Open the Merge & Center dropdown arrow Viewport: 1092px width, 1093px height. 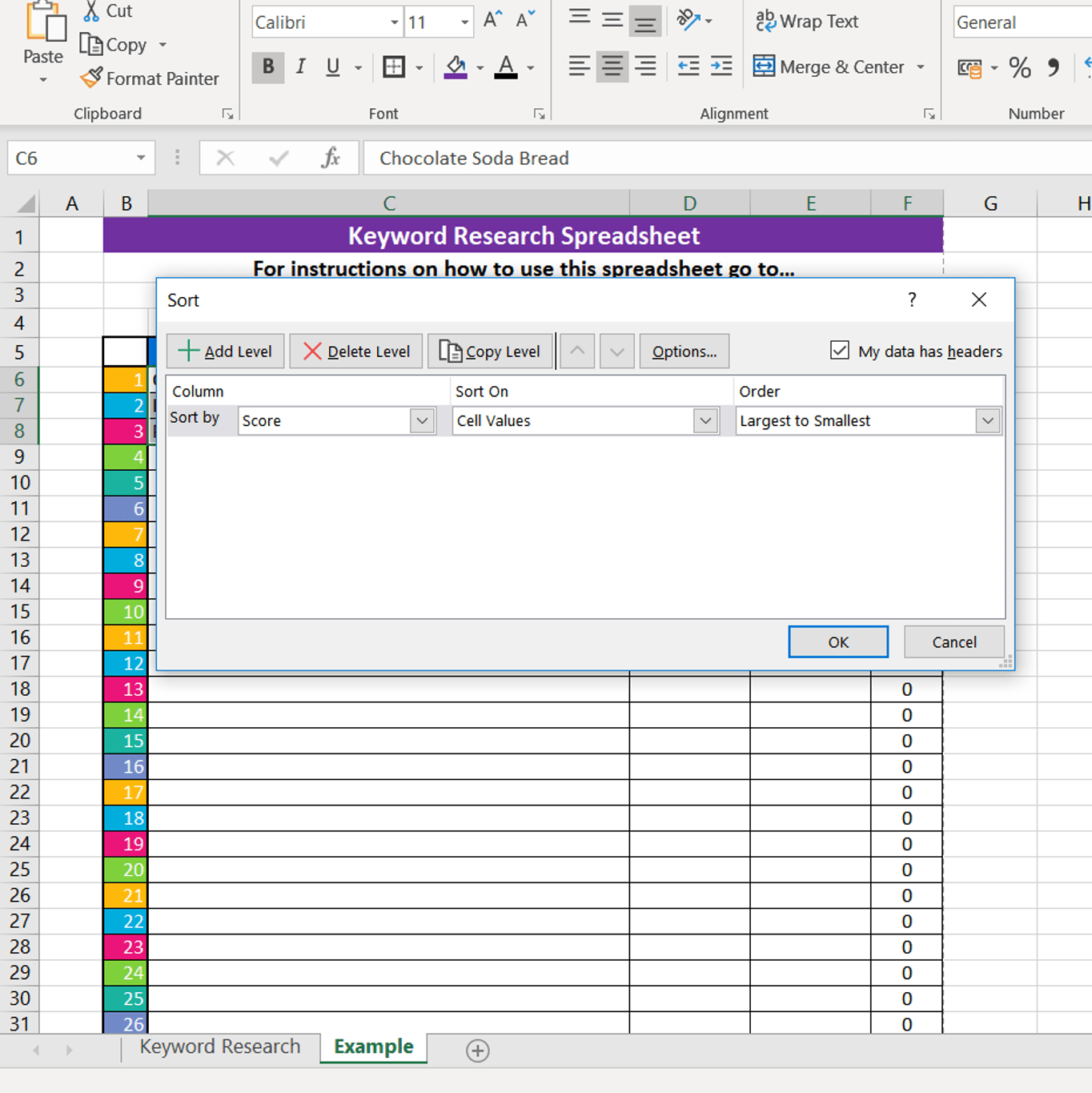[x=921, y=67]
